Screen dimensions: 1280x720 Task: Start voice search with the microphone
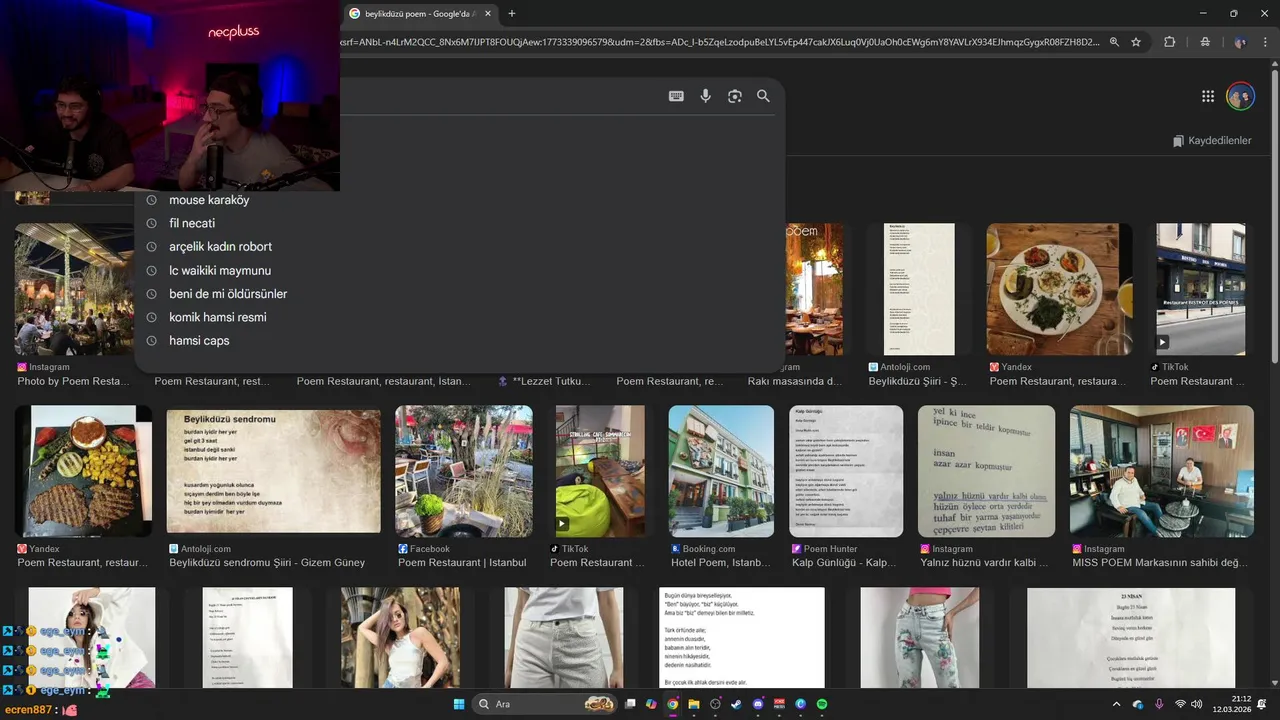pyautogui.click(x=705, y=96)
